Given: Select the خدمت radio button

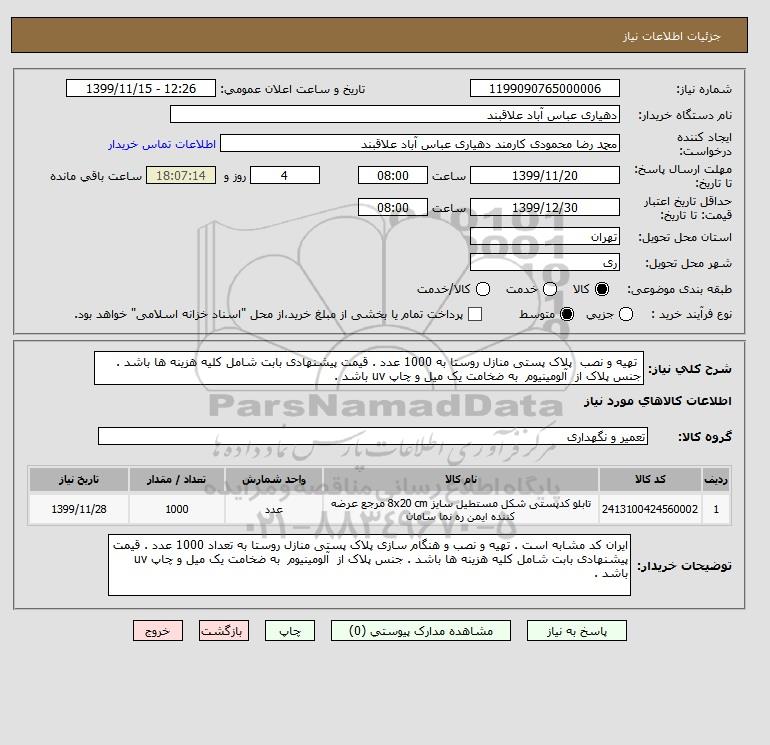Looking at the screenshot, I should tap(550, 290).
